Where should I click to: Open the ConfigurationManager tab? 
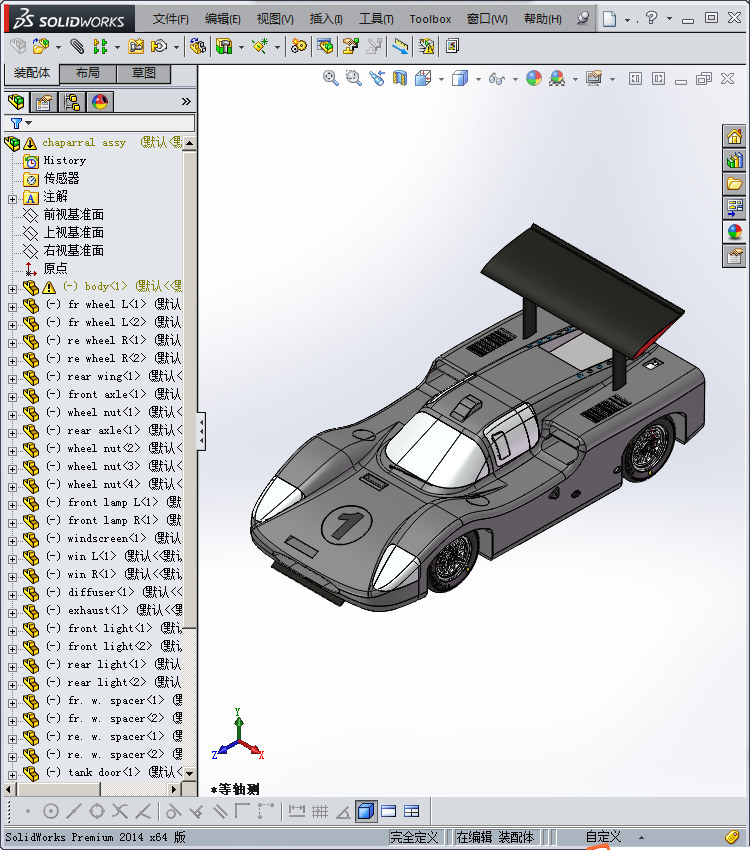tap(72, 102)
